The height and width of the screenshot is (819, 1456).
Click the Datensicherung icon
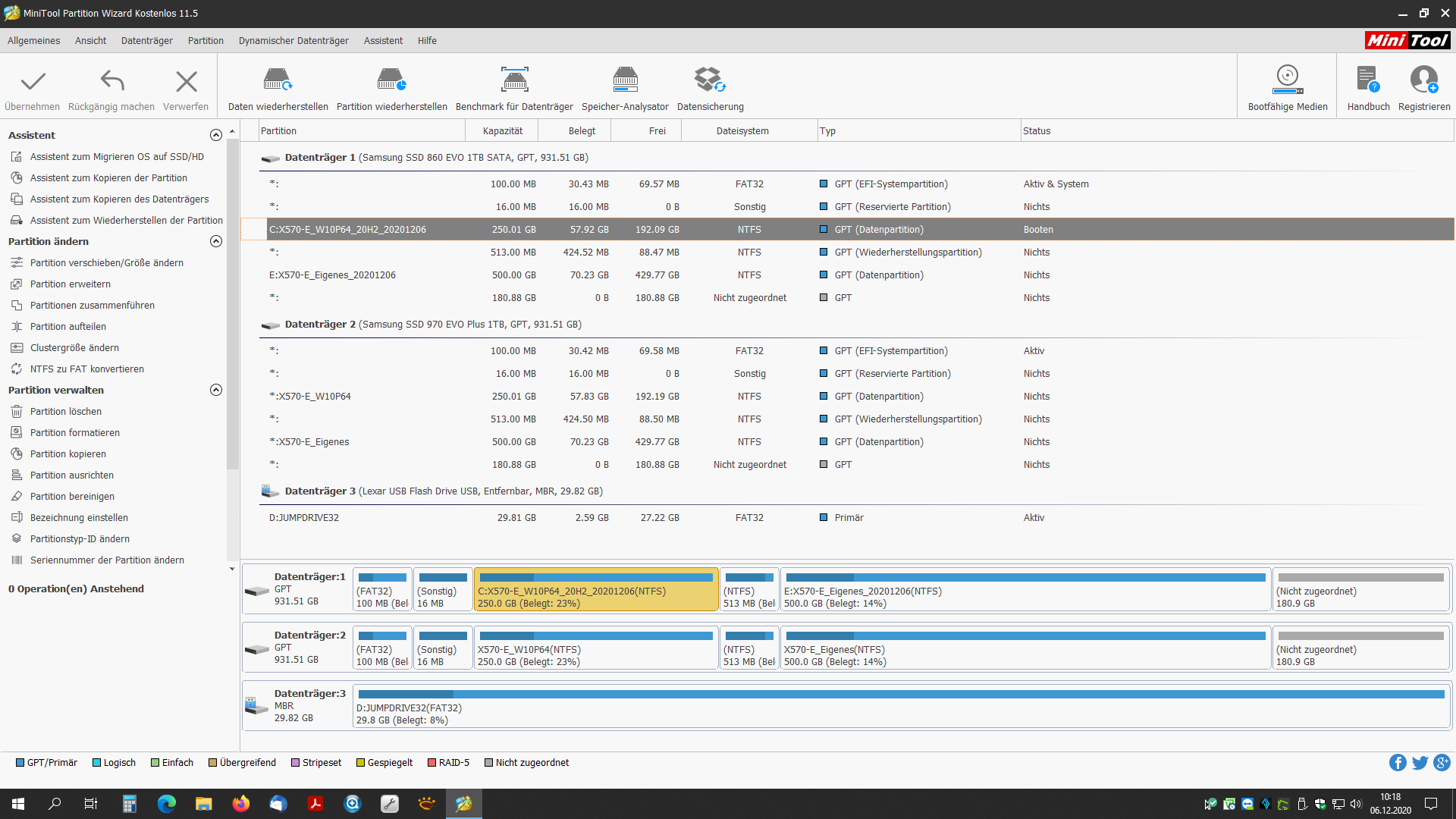710,80
